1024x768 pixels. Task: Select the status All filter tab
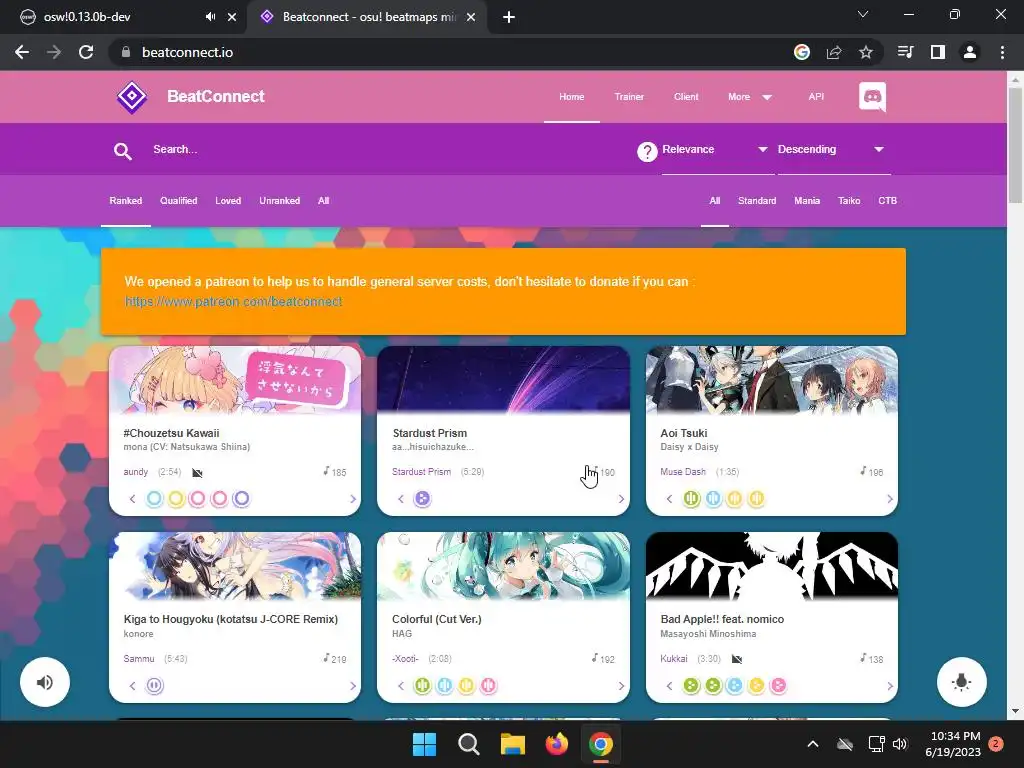coord(323,200)
